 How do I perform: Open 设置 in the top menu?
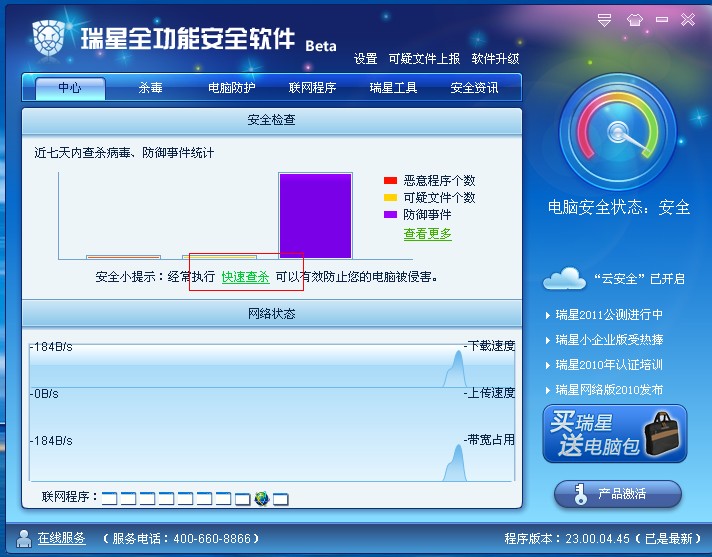click(x=366, y=59)
